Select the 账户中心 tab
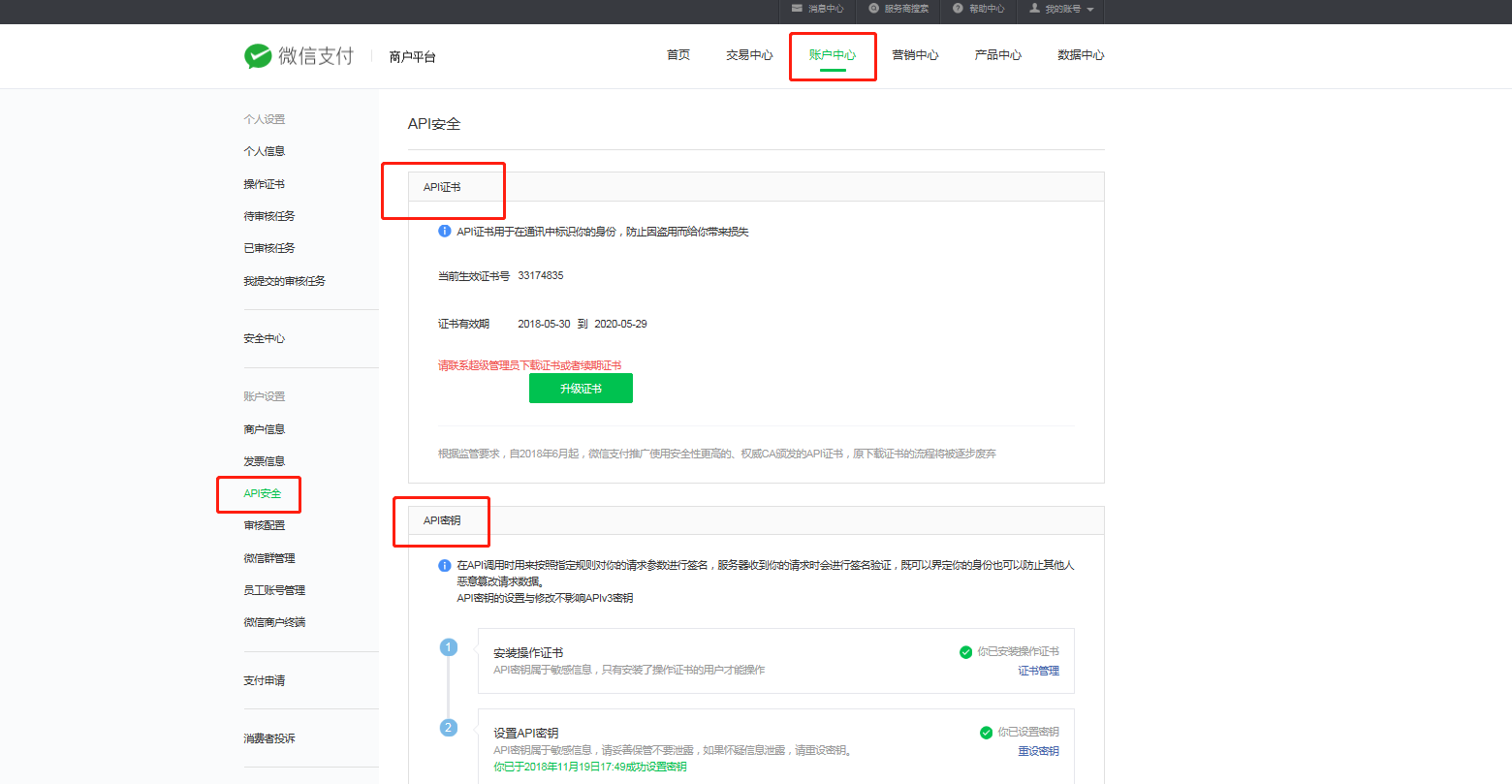This screenshot has height=784, width=1512. 833,55
